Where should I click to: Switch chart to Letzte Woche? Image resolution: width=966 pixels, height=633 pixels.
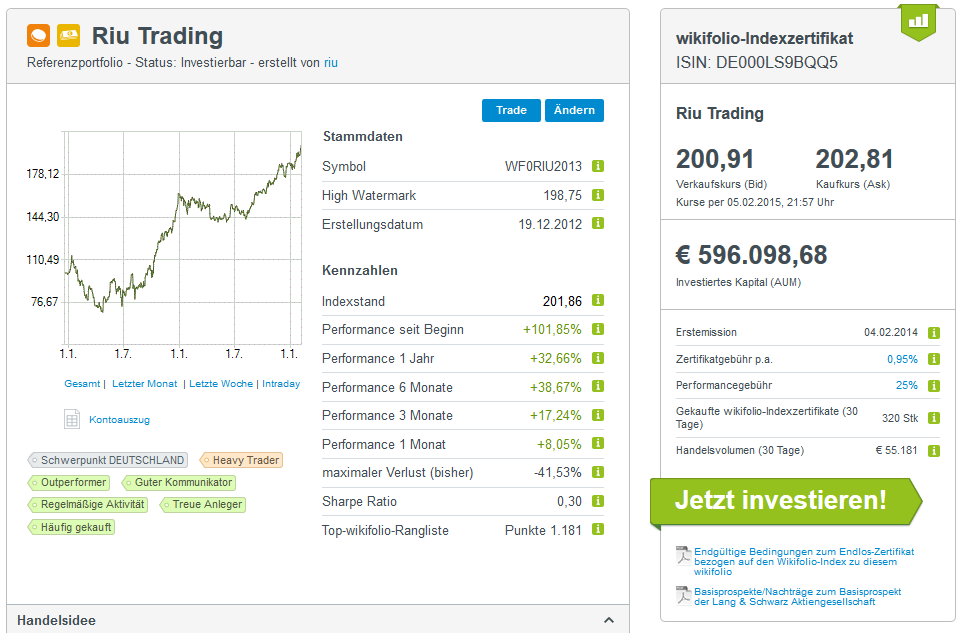[221, 383]
